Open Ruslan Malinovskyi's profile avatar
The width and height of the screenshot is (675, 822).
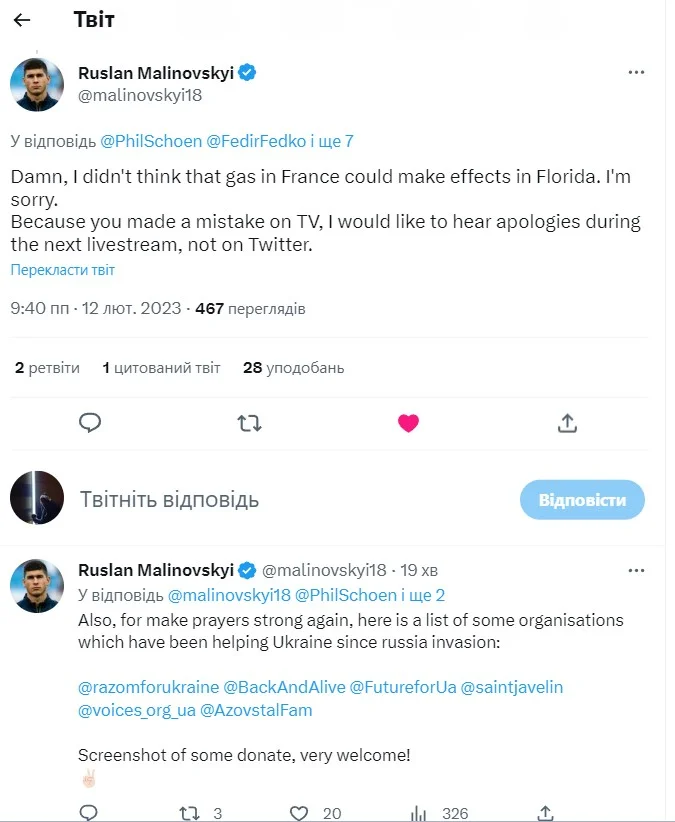click(x=37, y=84)
